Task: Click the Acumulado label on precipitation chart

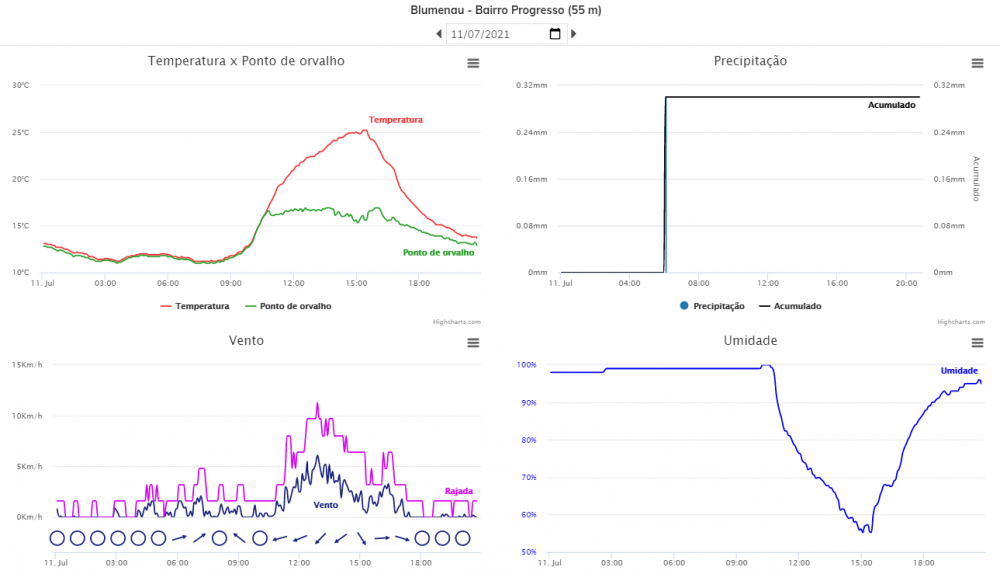Action: click(892, 105)
